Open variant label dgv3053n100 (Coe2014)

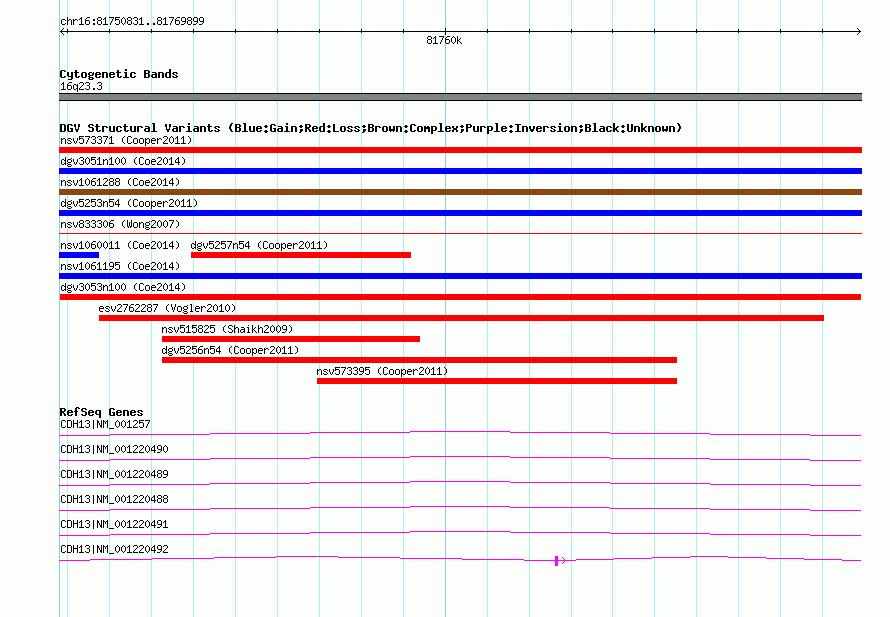pos(123,287)
